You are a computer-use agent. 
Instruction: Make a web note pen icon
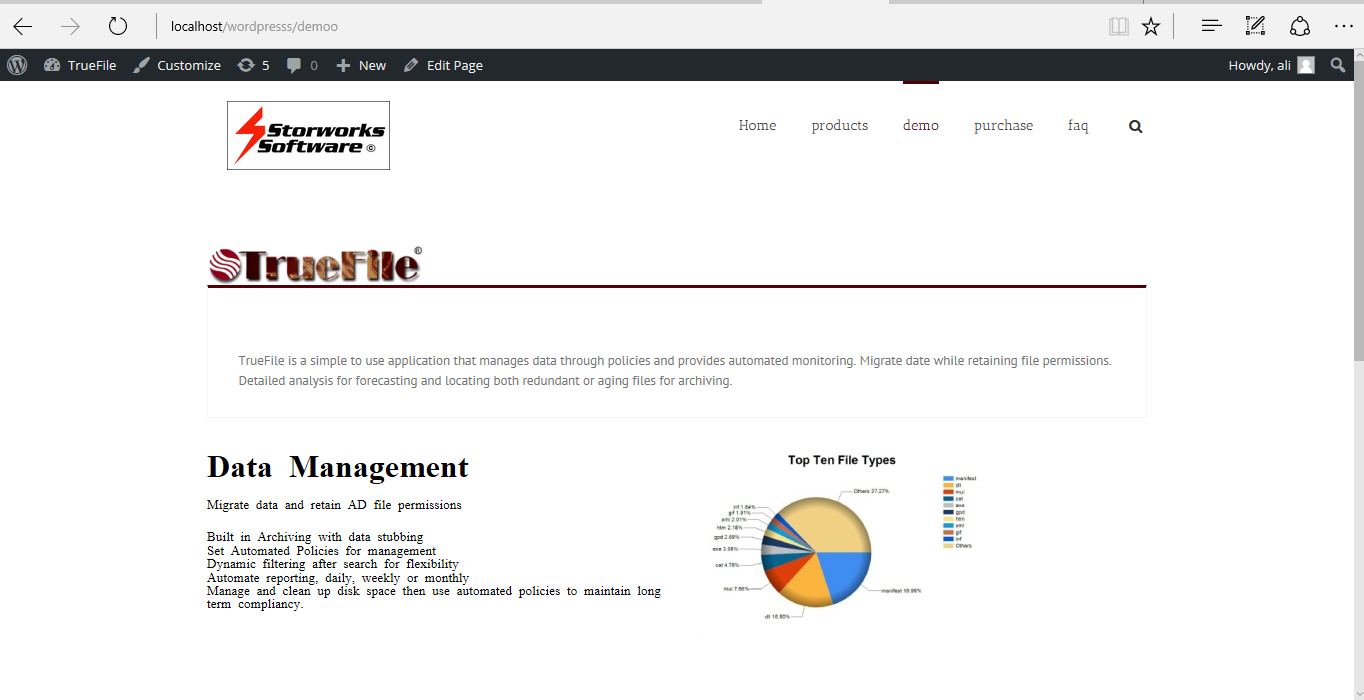[x=1255, y=26]
